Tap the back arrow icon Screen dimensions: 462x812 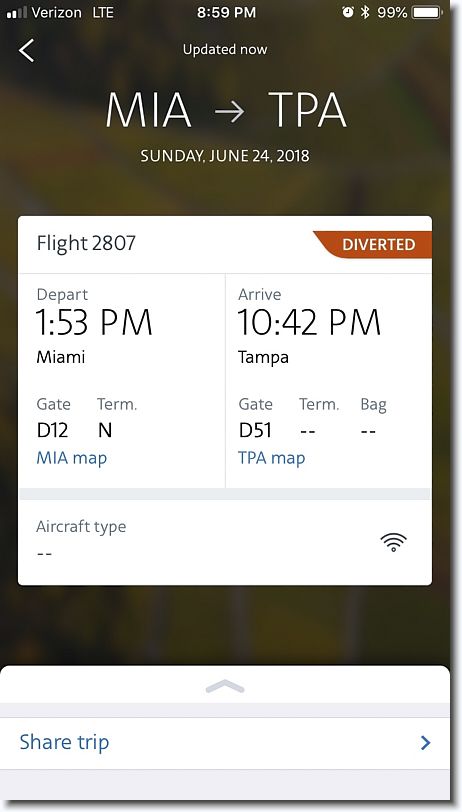26,50
